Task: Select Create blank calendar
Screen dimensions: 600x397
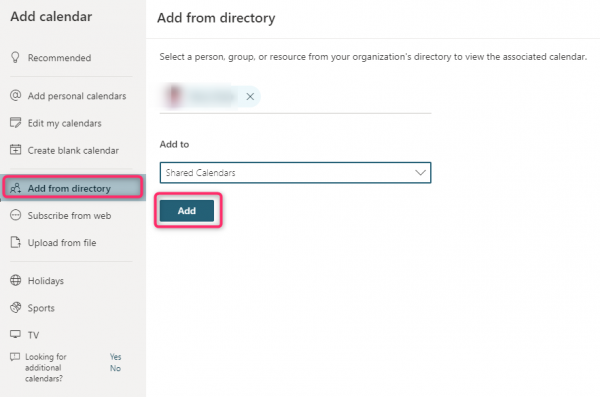Action: [73, 150]
